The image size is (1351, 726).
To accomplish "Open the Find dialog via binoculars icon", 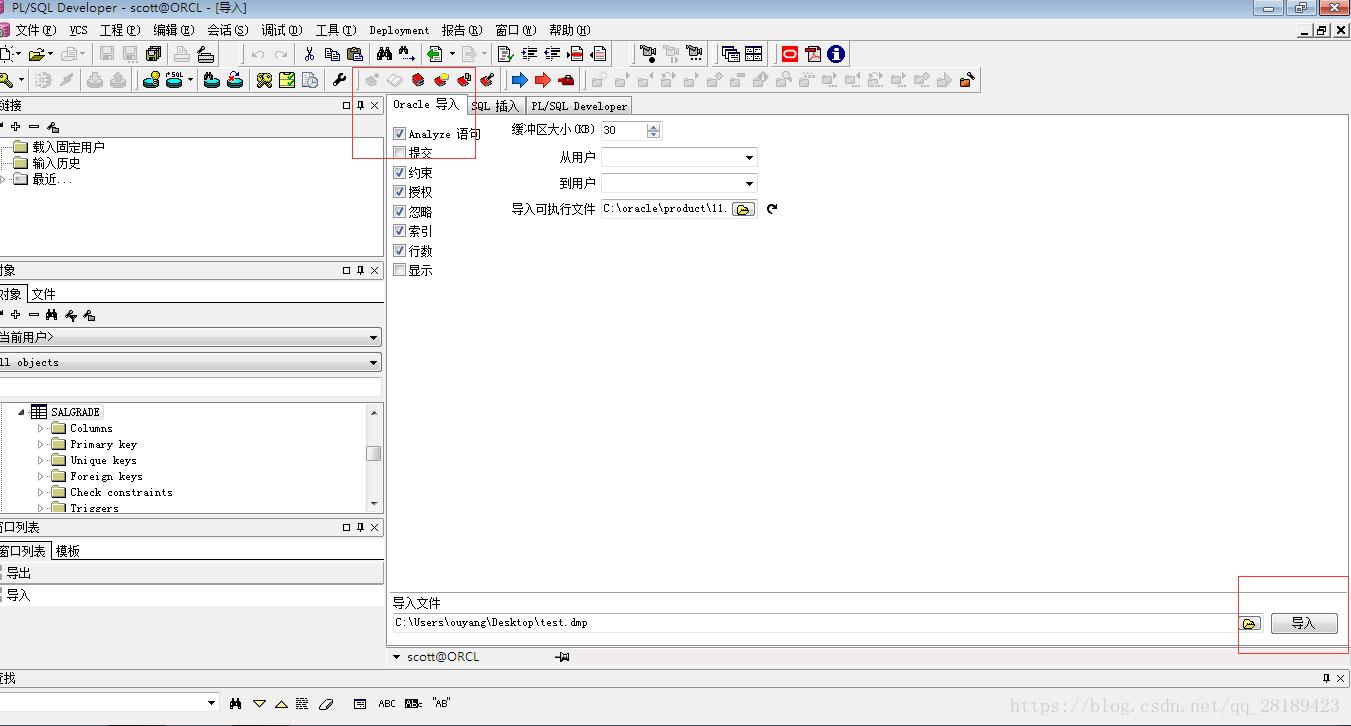I will tap(385, 53).
